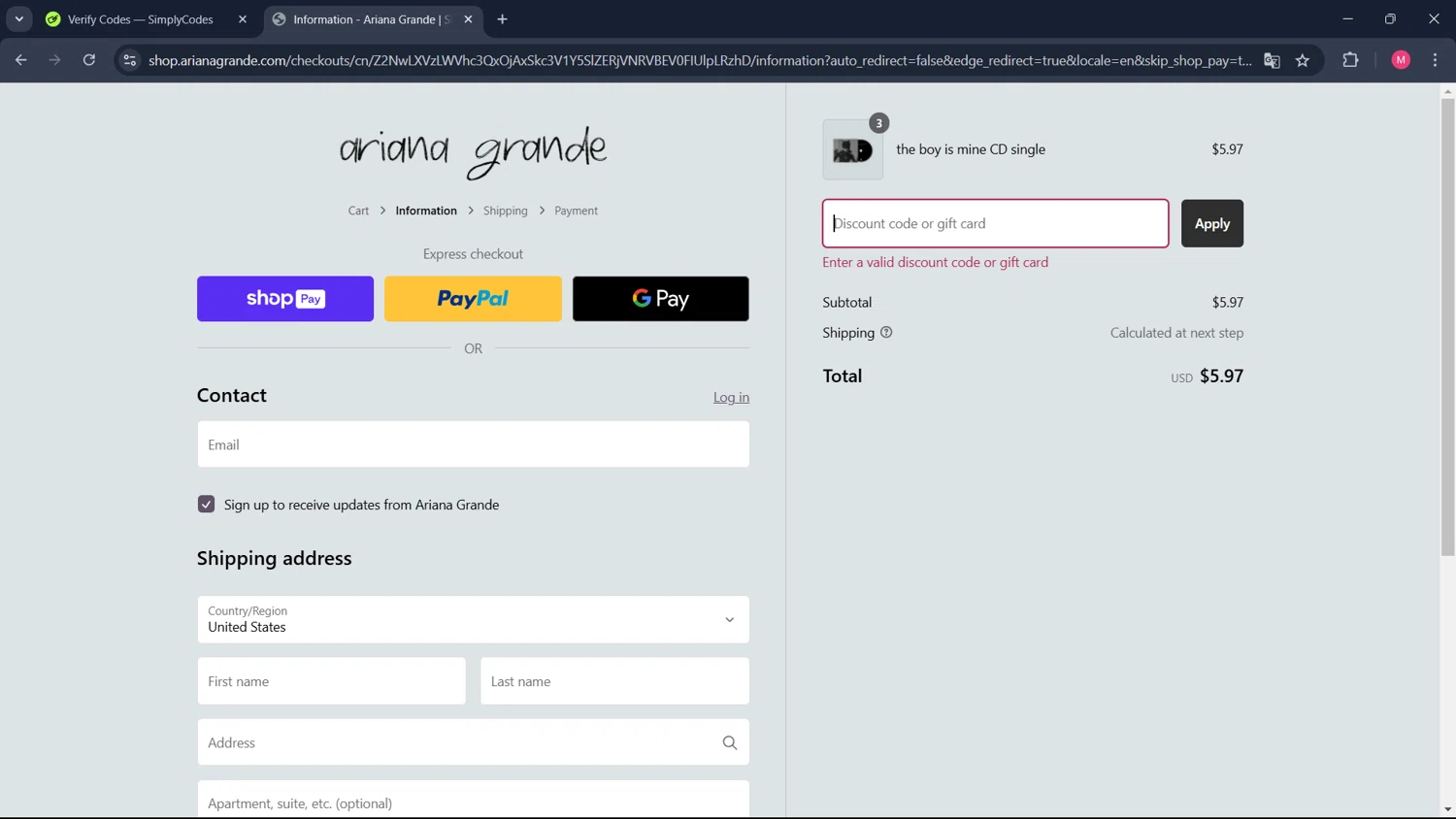Pay with Shop Pay express checkout
1456x819 pixels.
point(285,299)
